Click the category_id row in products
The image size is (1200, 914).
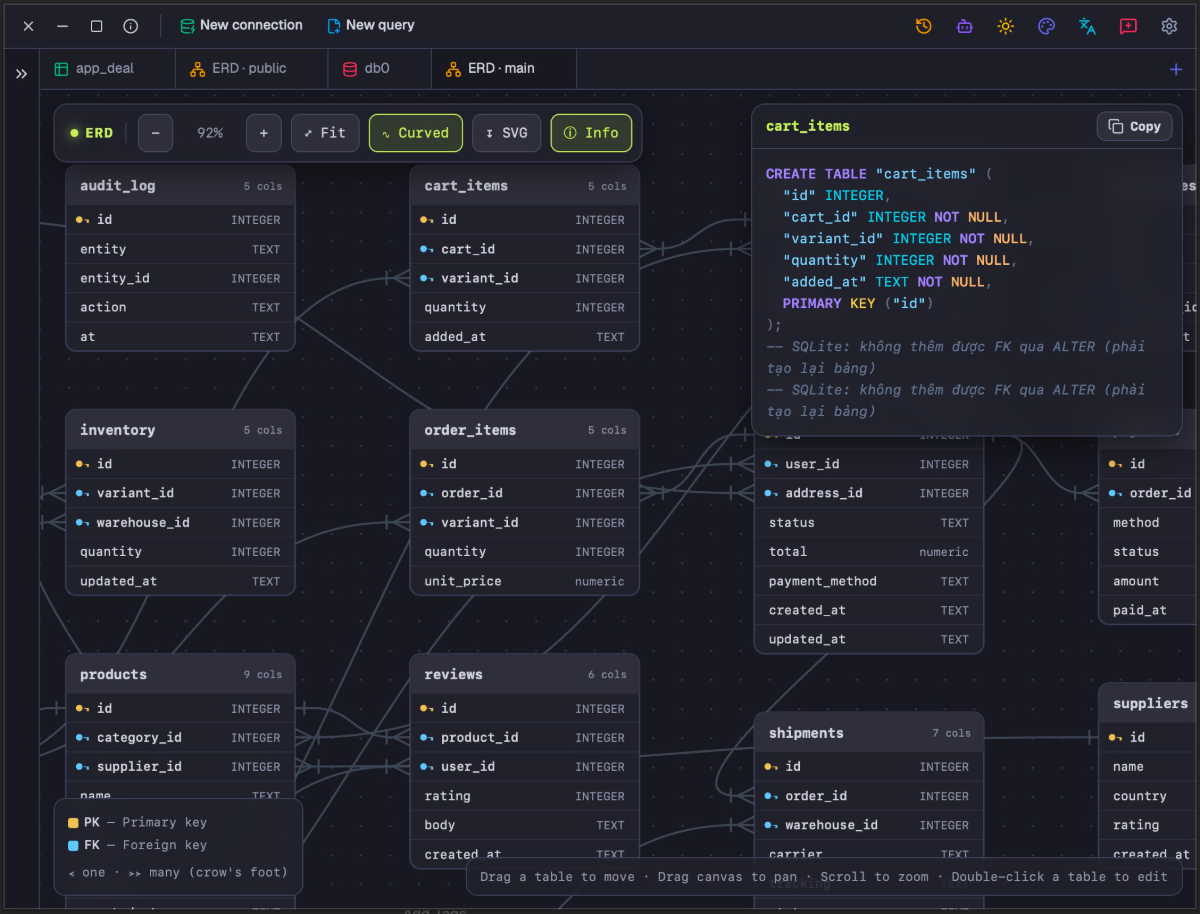pos(180,737)
